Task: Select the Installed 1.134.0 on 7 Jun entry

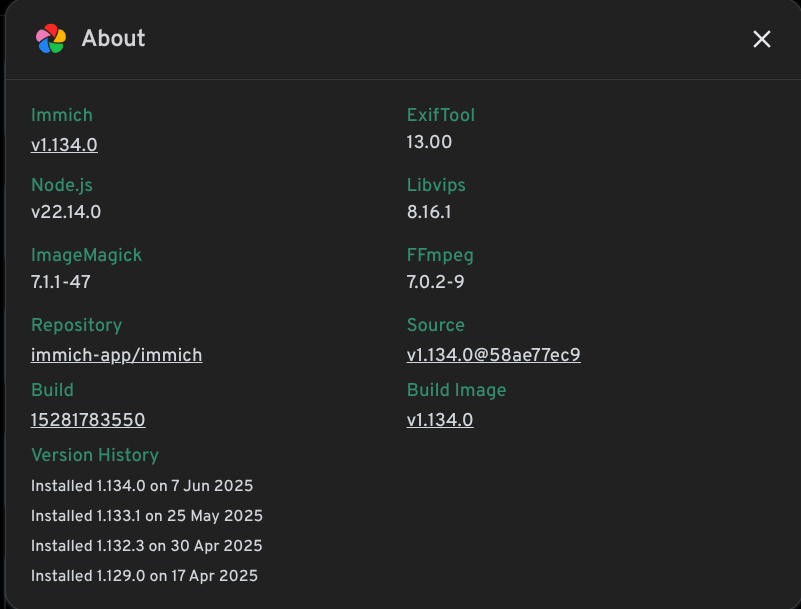Action: click(x=142, y=486)
